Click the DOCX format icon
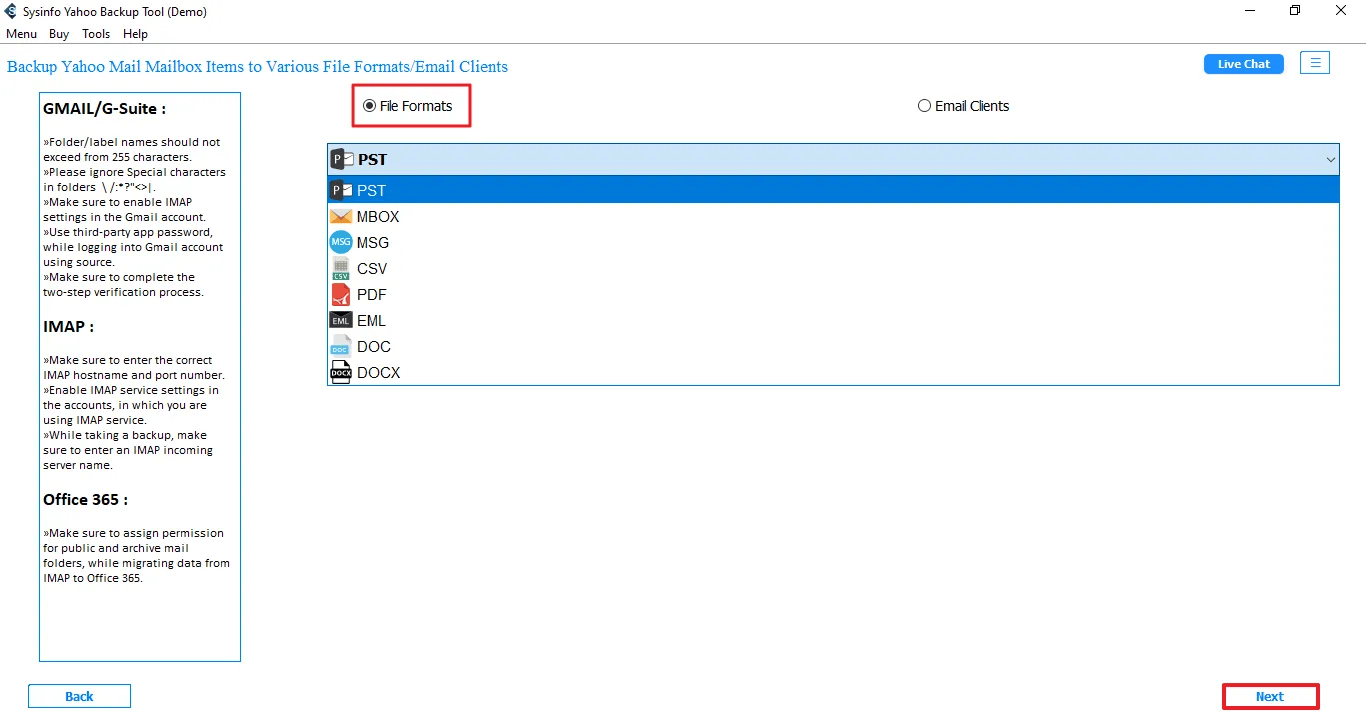 click(x=339, y=372)
